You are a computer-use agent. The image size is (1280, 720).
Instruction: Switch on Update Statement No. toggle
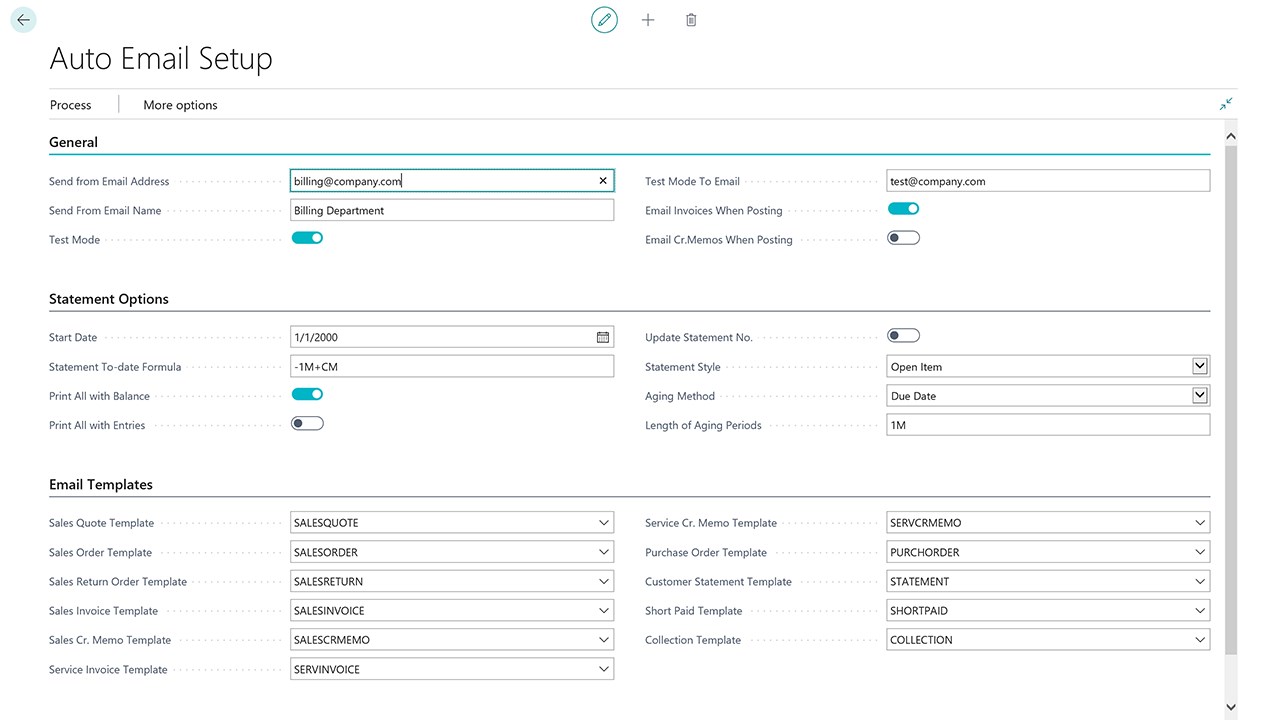[x=903, y=336]
